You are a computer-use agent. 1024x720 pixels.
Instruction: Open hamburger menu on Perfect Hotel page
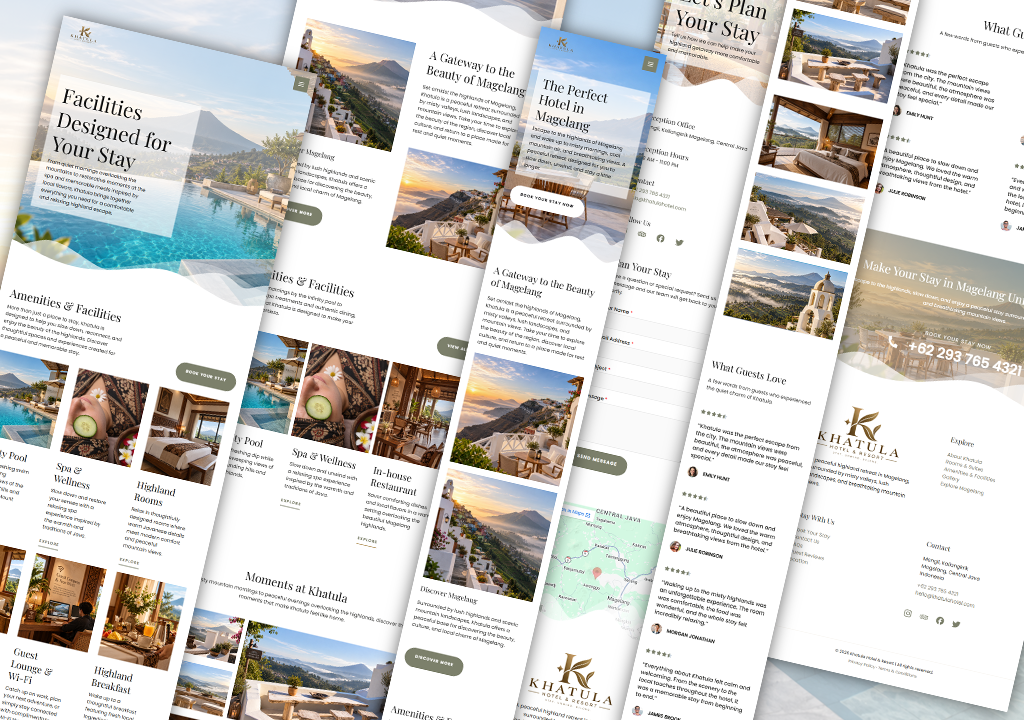click(x=650, y=63)
